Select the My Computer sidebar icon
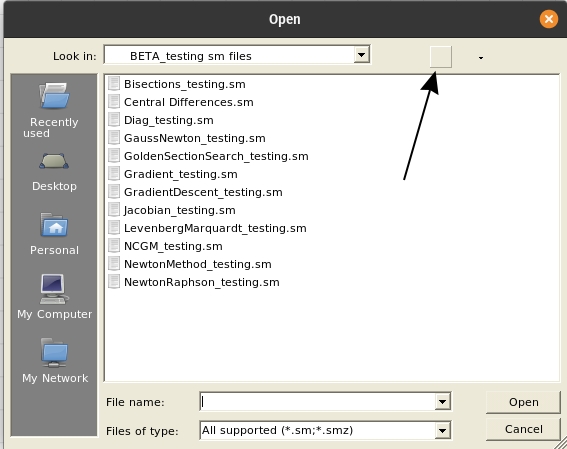 [x=54, y=288]
